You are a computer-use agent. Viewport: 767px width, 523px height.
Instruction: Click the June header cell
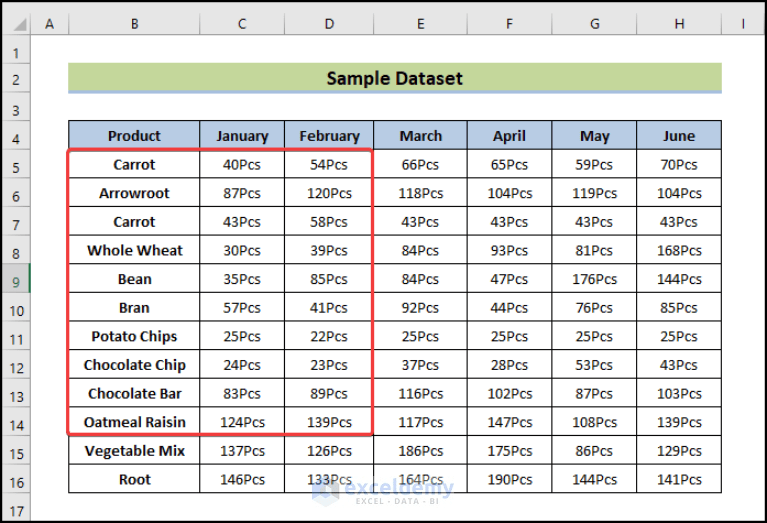click(679, 136)
